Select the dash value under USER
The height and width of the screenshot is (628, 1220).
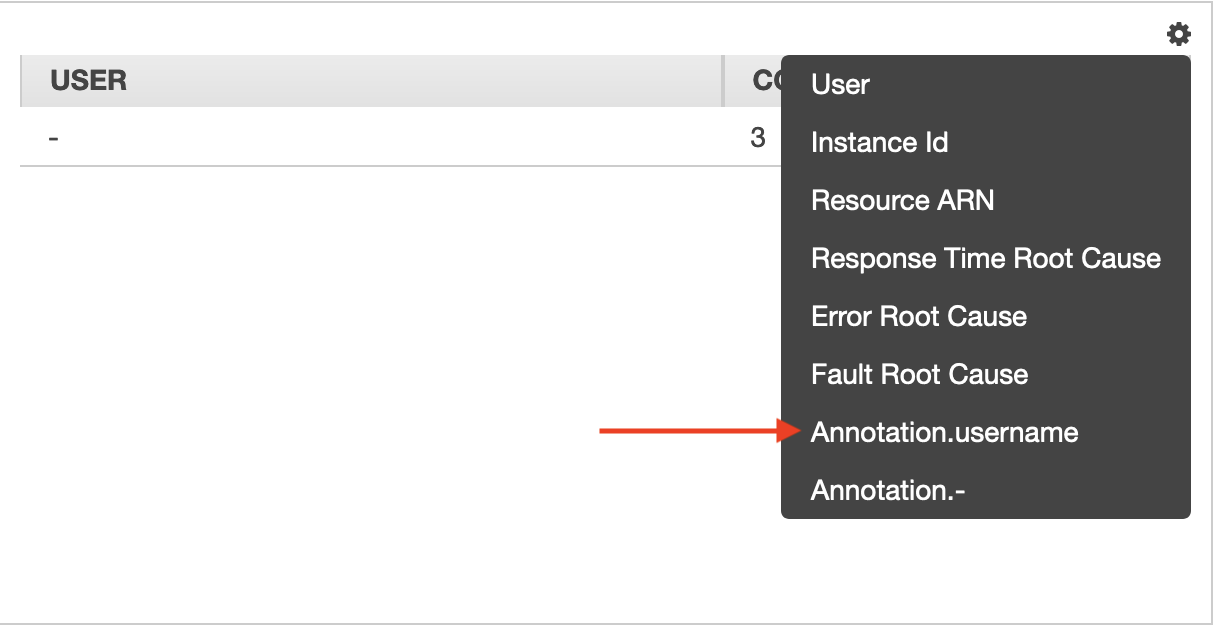(x=54, y=138)
